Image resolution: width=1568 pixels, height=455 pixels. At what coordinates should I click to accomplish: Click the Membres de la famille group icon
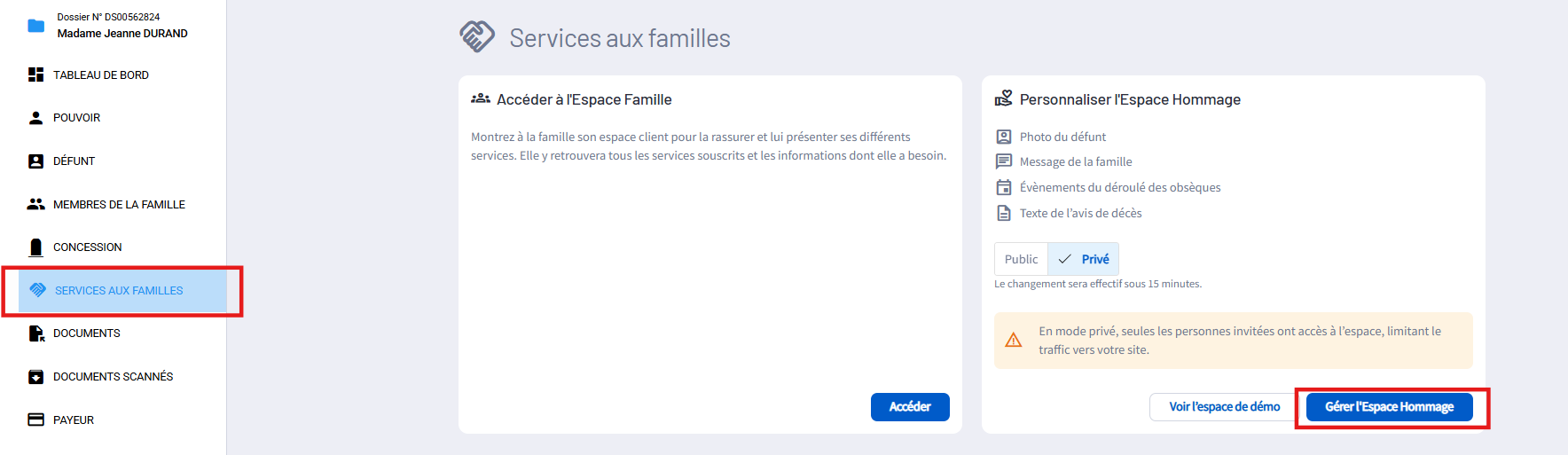[x=35, y=204]
